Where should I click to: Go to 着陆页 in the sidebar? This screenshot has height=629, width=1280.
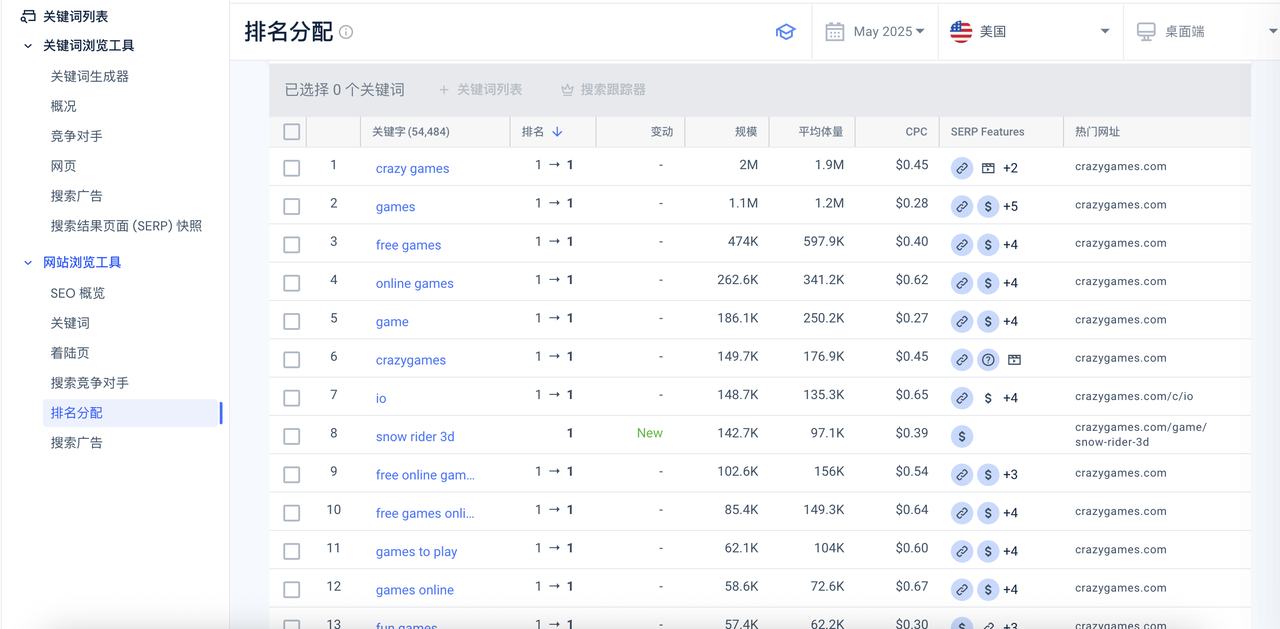pos(70,353)
